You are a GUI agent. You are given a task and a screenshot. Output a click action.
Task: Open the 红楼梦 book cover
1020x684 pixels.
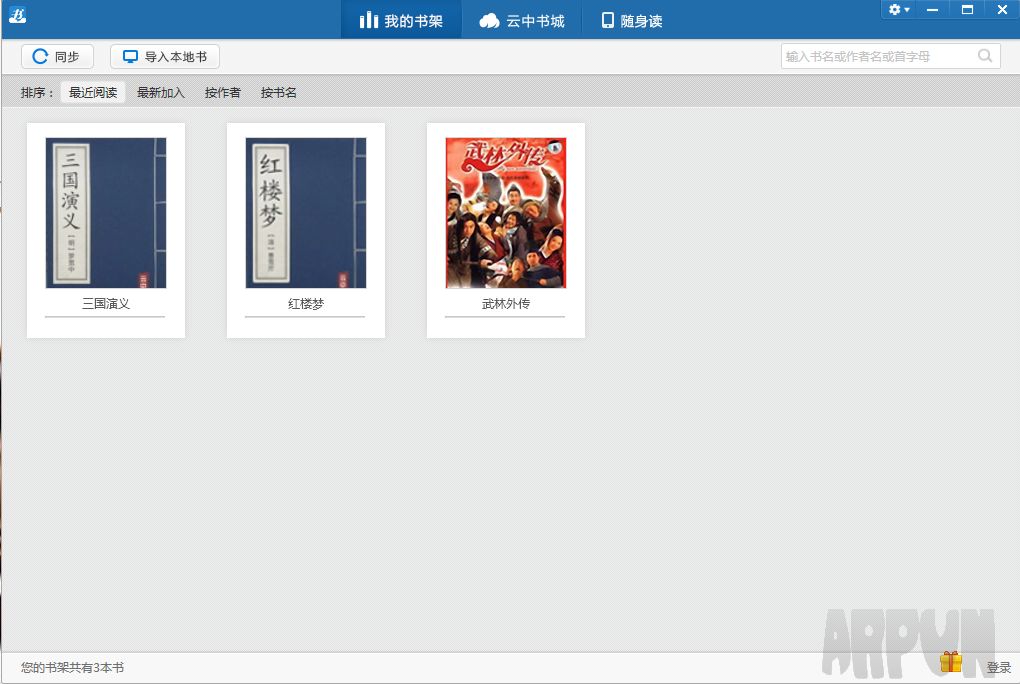pyautogui.click(x=306, y=213)
